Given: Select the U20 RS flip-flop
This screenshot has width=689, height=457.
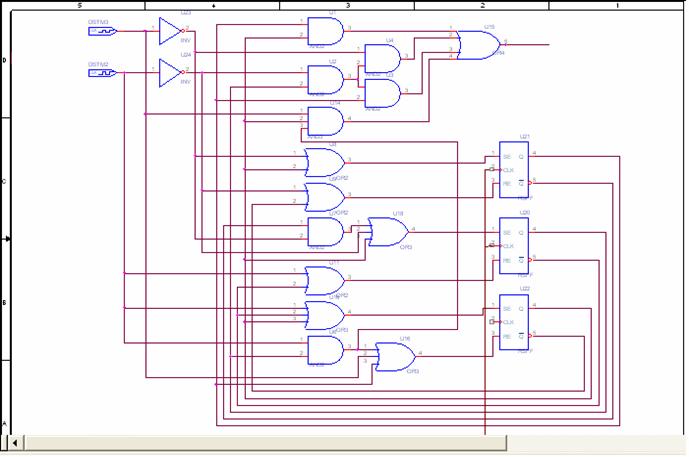Looking at the screenshot, I should [x=514, y=246].
